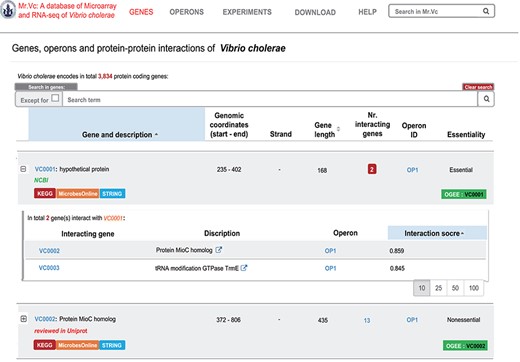This screenshot has width=520, height=362.
Task: Click the 372 - 806 coordinates cell
Action: point(228,320)
